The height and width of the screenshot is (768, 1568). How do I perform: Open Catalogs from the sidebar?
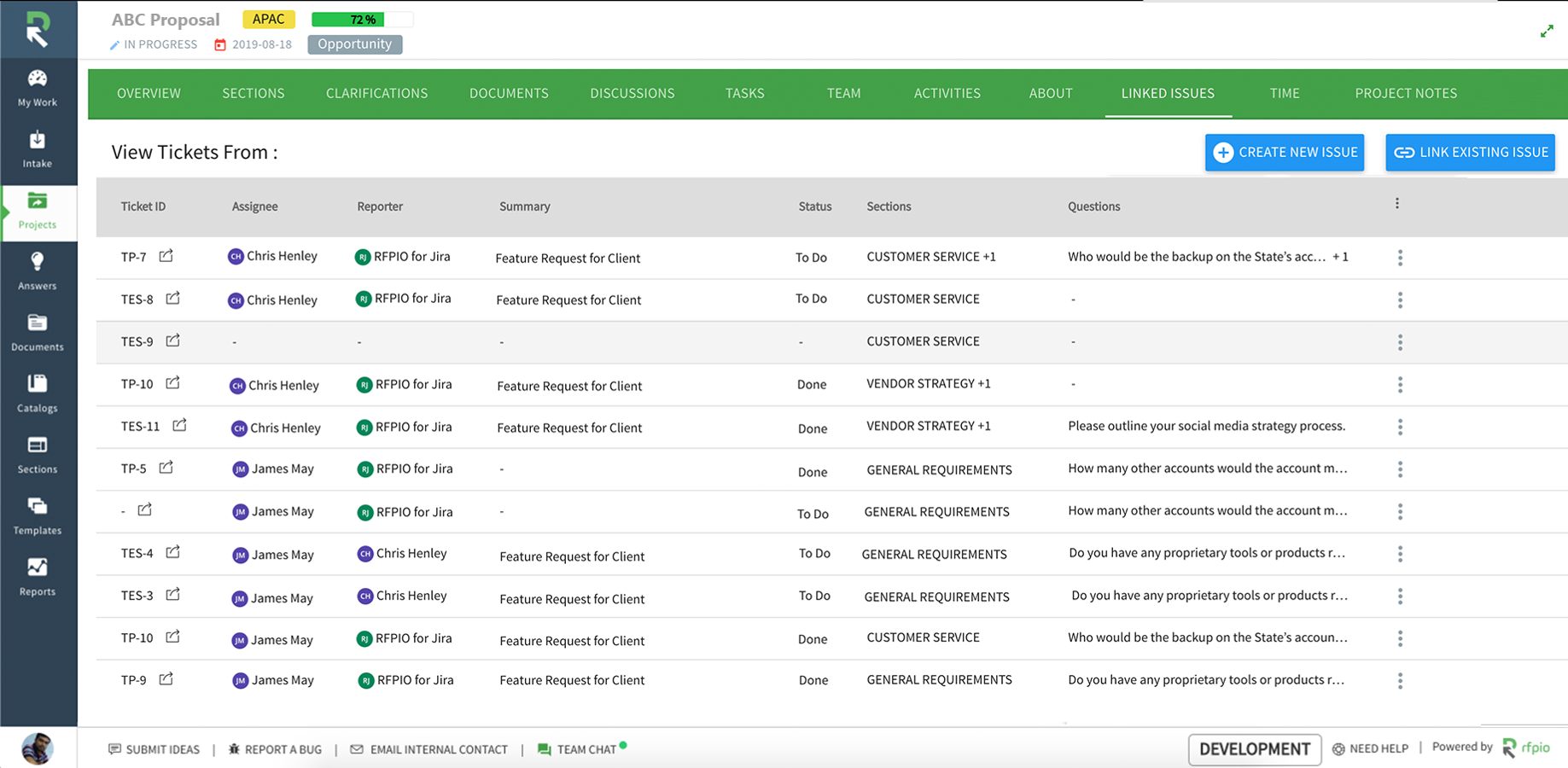pyautogui.click(x=38, y=393)
